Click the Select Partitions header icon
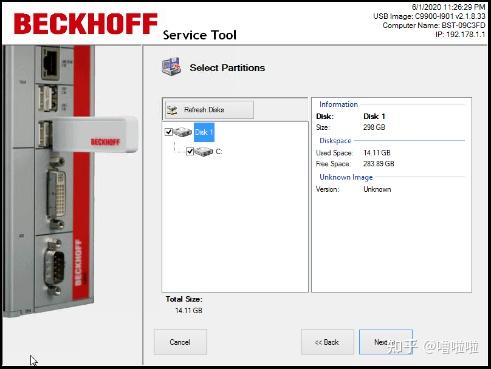This screenshot has height=369, width=491. pyautogui.click(x=171, y=66)
